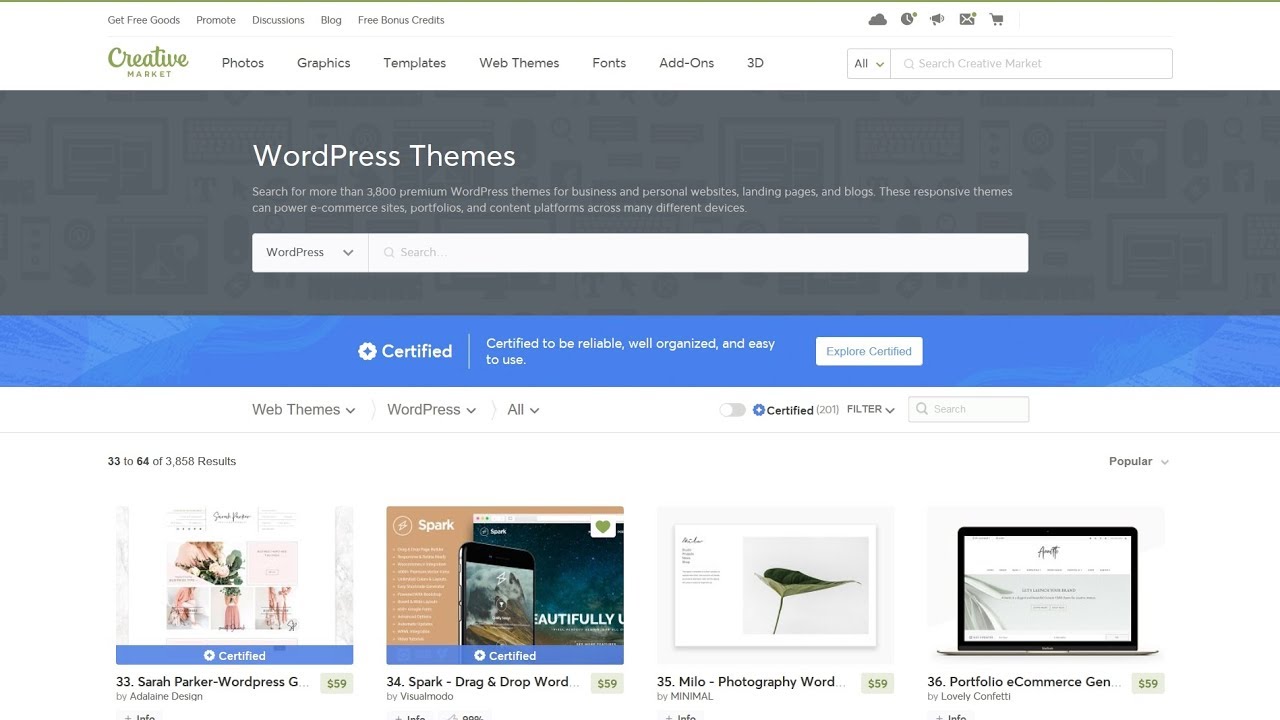Screen dimensions: 1280x720
Task: Click the magnifier icon in top search
Action: (x=908, y=64)
